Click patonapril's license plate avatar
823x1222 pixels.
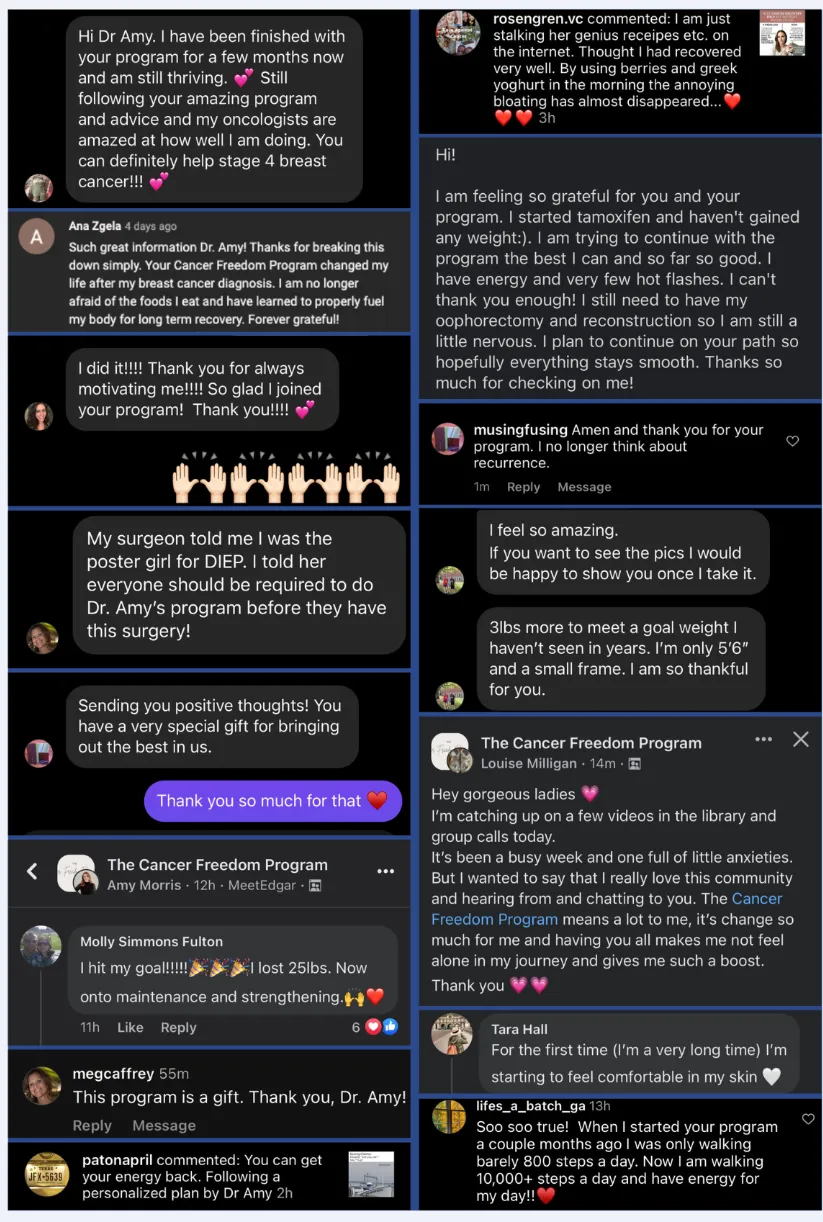[x=46, y=1174]
